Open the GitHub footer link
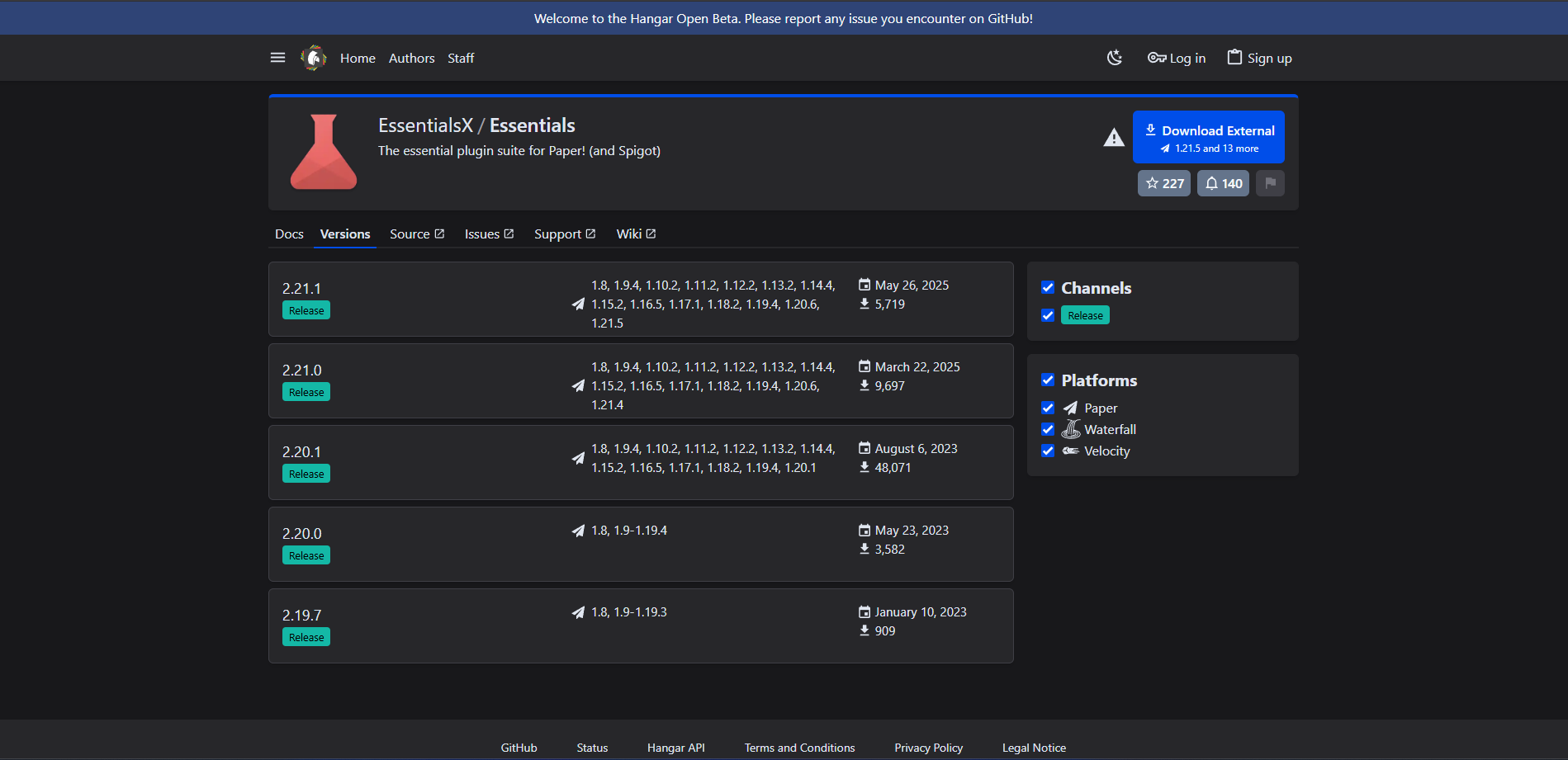Viewport: 1568px width, 760px height. (519, 748)
